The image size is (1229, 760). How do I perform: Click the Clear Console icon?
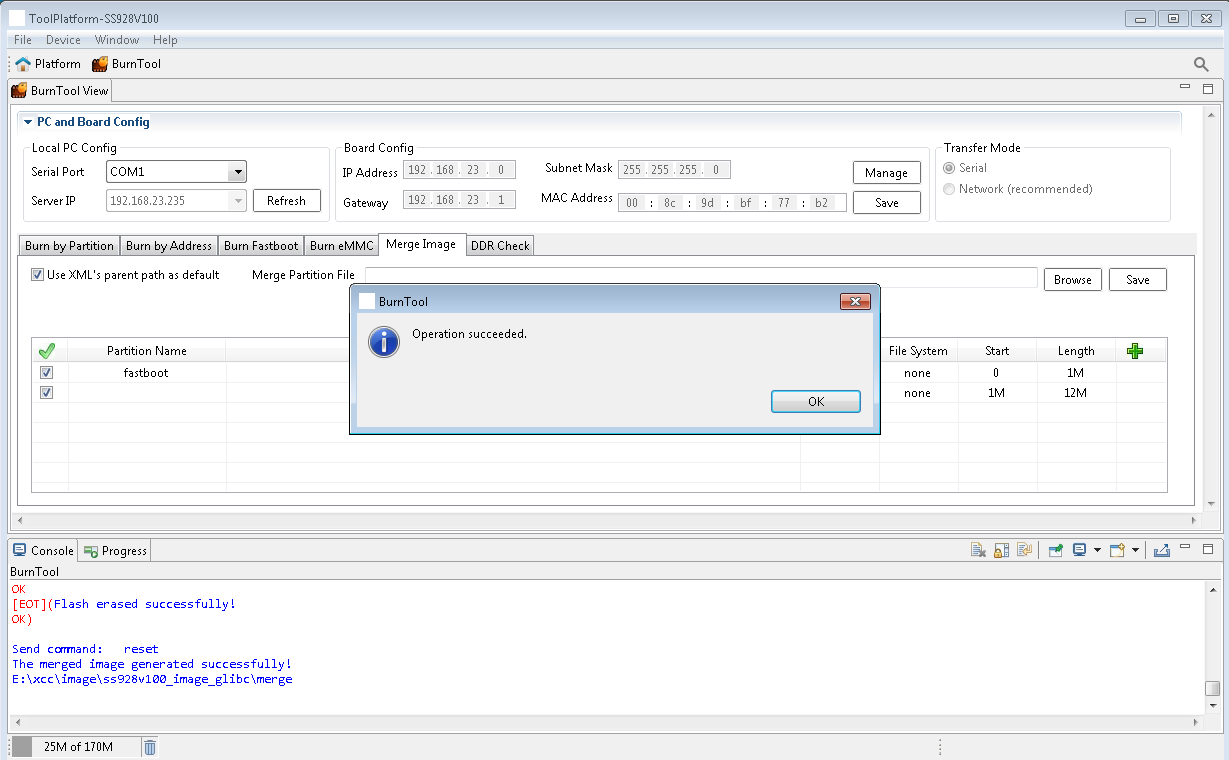(x=979, y=550)
